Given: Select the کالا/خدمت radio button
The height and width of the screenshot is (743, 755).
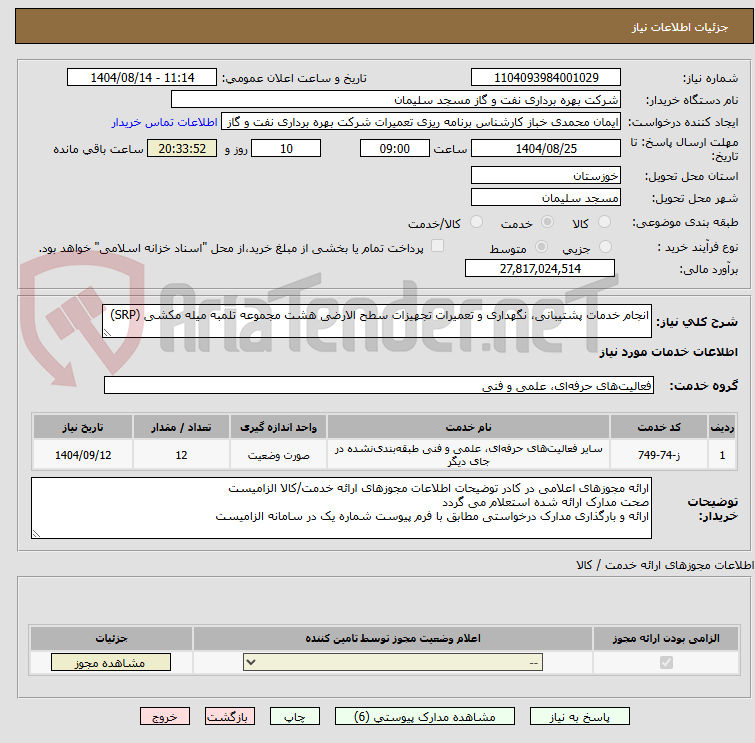Looking at the screenshot, I should coord(476,222).
